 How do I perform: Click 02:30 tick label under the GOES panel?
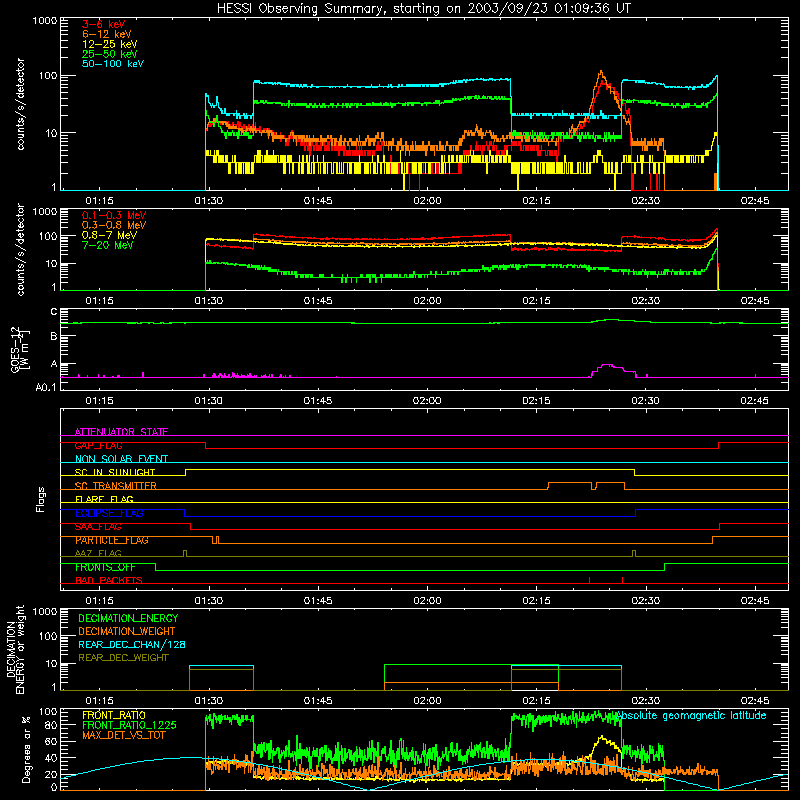pos(645,401)
